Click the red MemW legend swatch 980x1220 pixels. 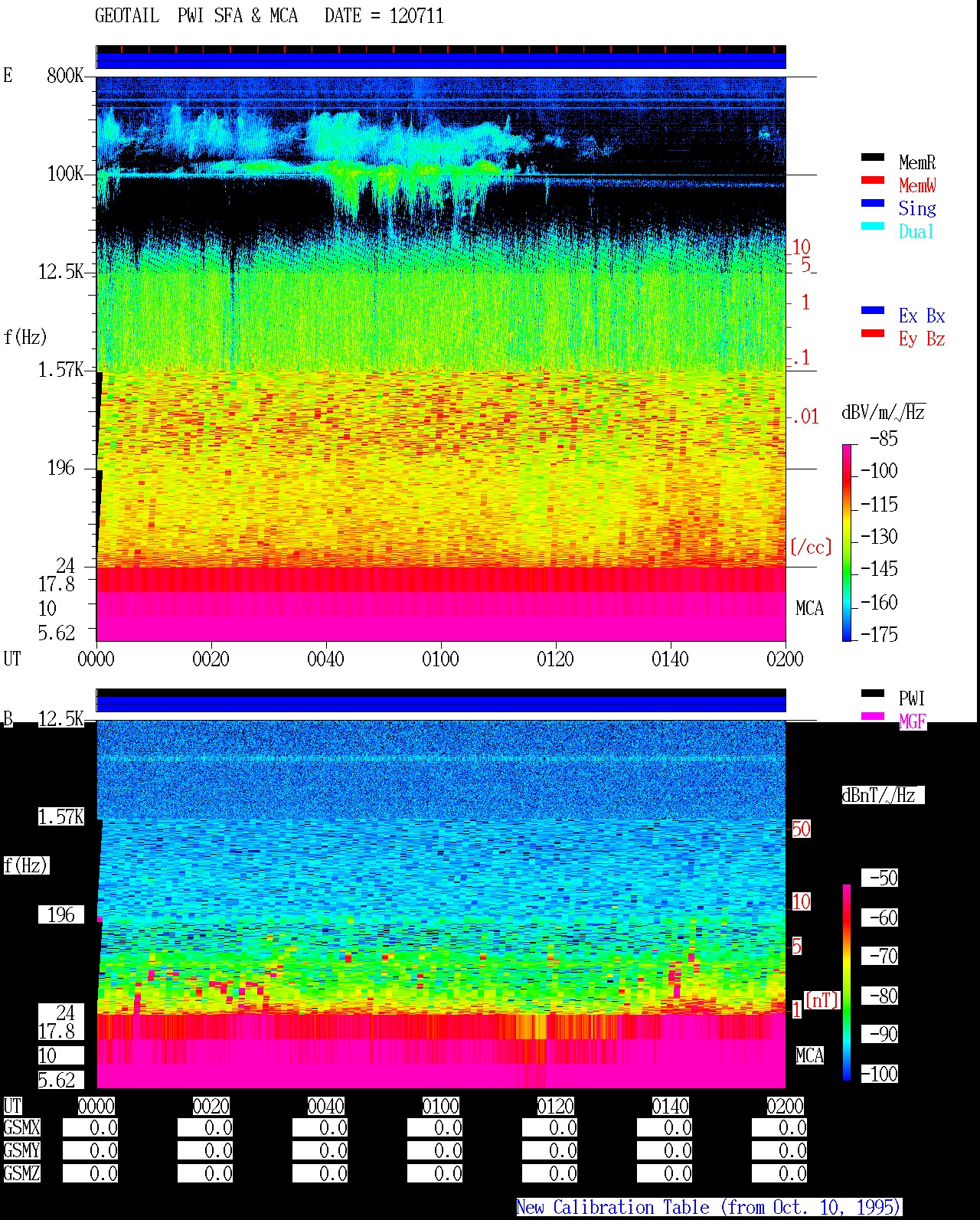(873, 181)
